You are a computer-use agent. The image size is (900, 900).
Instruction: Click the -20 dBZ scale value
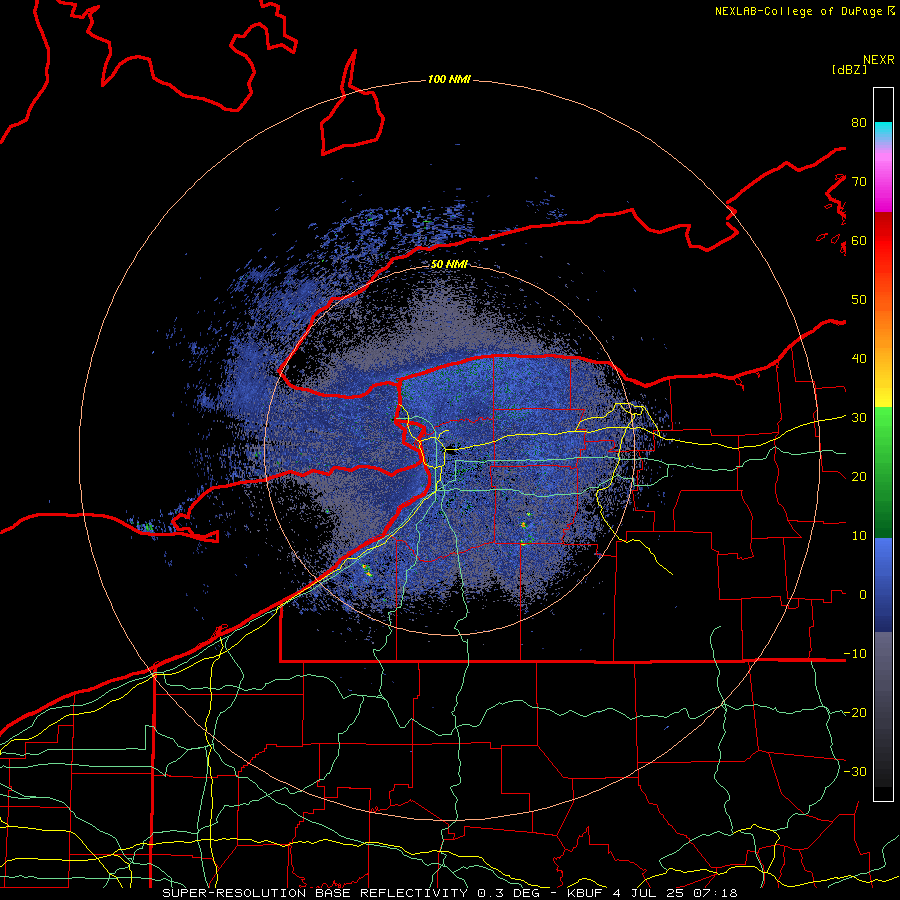point(855,713)
